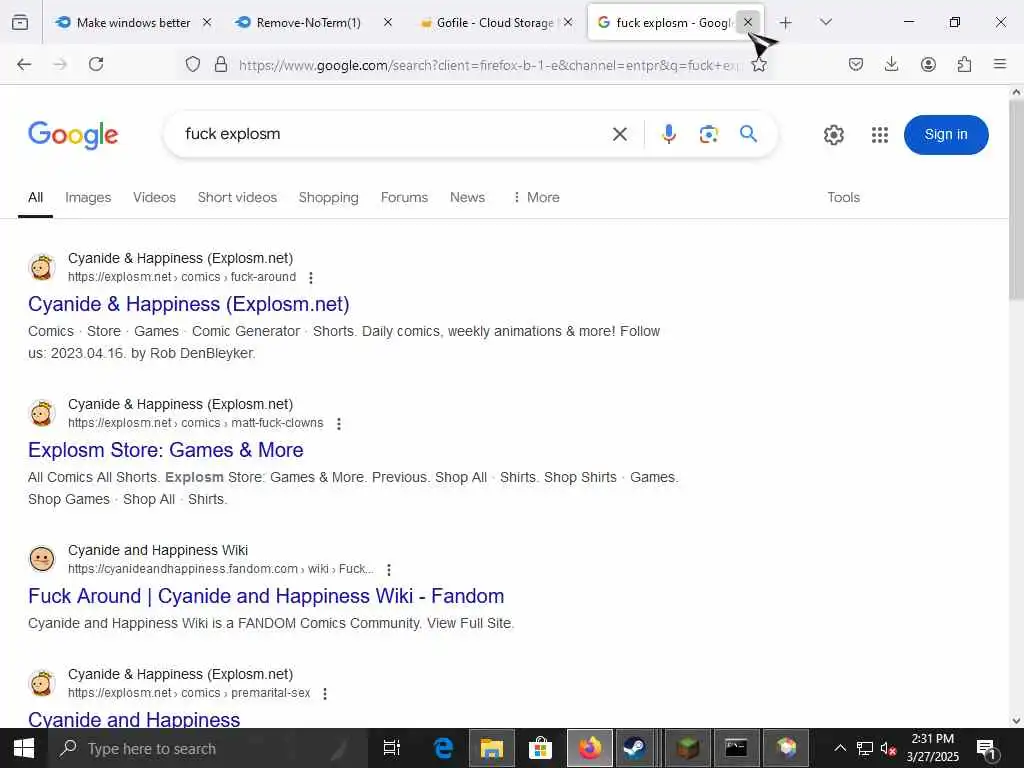Screen dimensions: 1024x768
Task: Click the Sign in button
Action: [x=946, y=135]
